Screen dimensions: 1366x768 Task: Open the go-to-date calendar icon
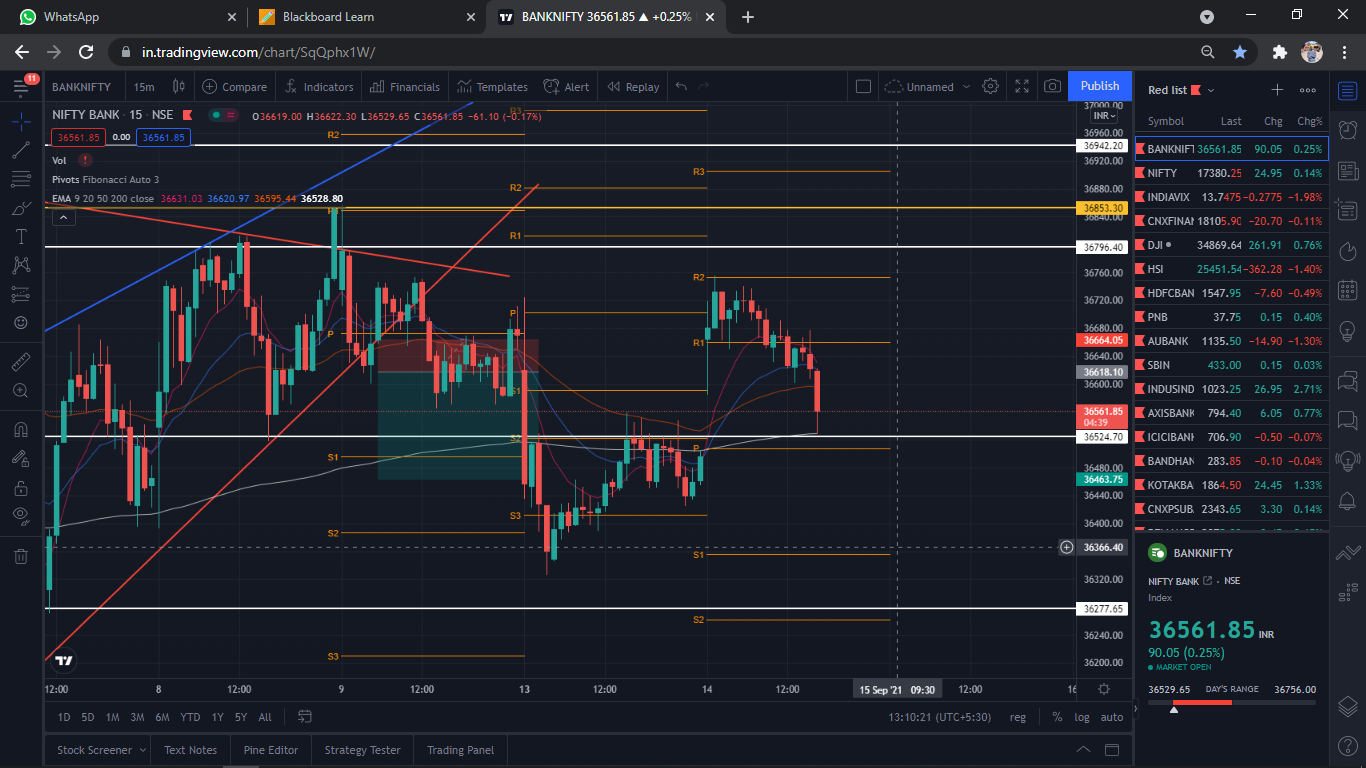[x=305, y=717]
